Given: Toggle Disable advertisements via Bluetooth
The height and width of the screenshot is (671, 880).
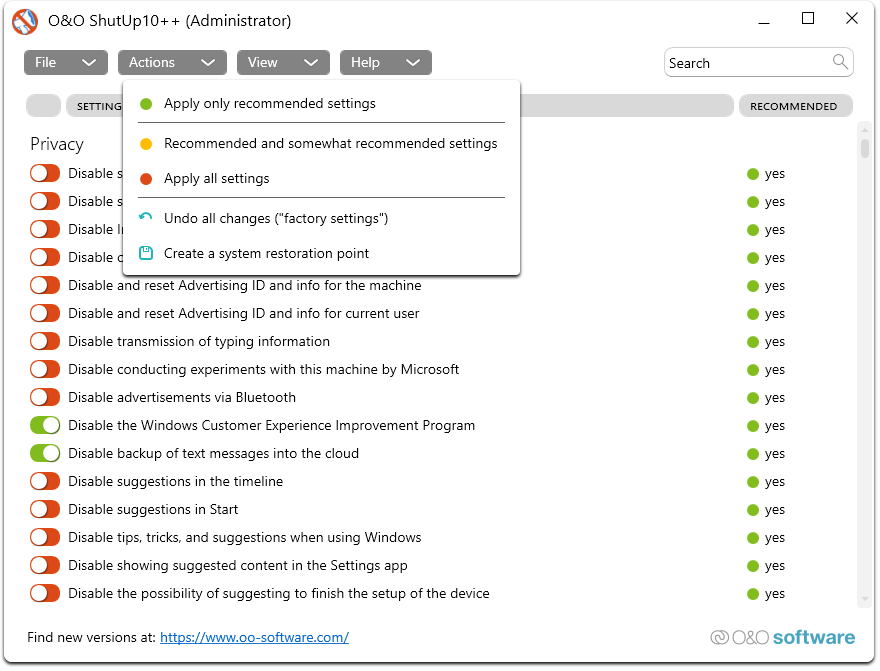Looking at the screenshot, I should [45, 398].
